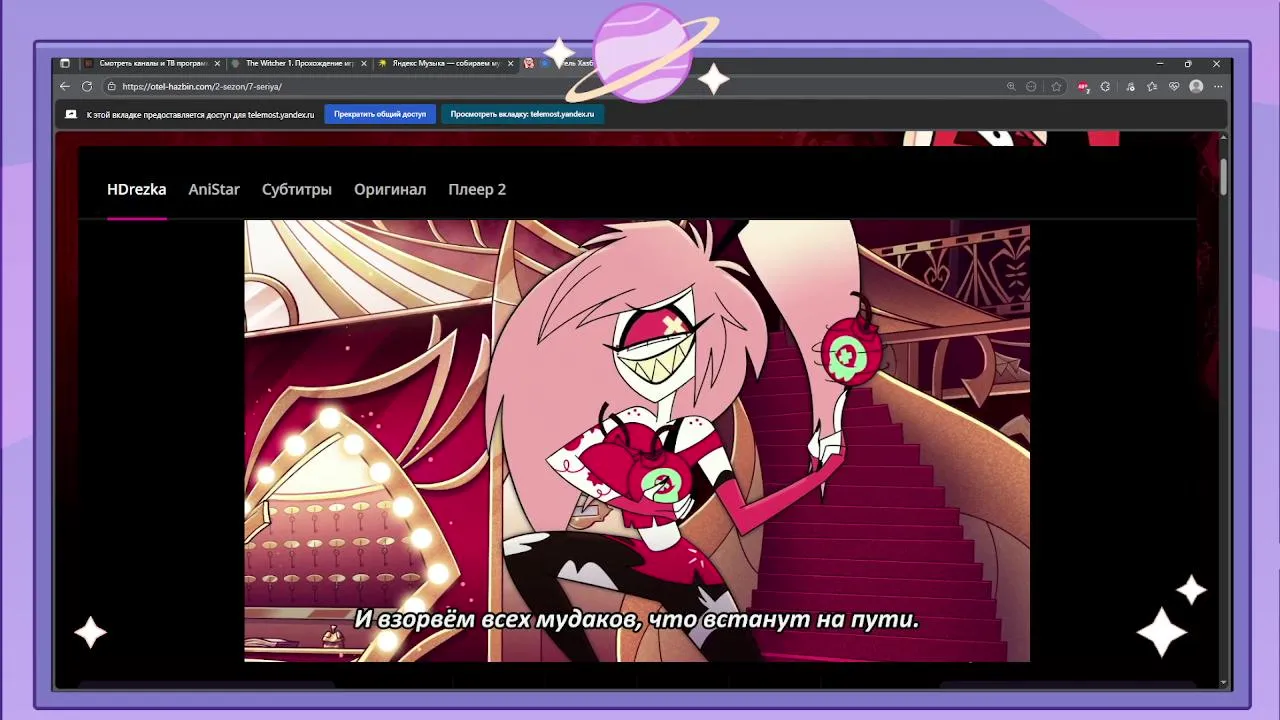Open Browser essentials heart icon
This screenshot has width=1280, height=720.
tap(1174, 87)
